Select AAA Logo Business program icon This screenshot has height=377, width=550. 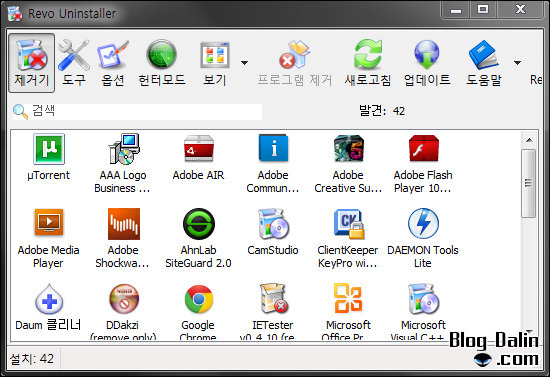click(x=123, y=149)
